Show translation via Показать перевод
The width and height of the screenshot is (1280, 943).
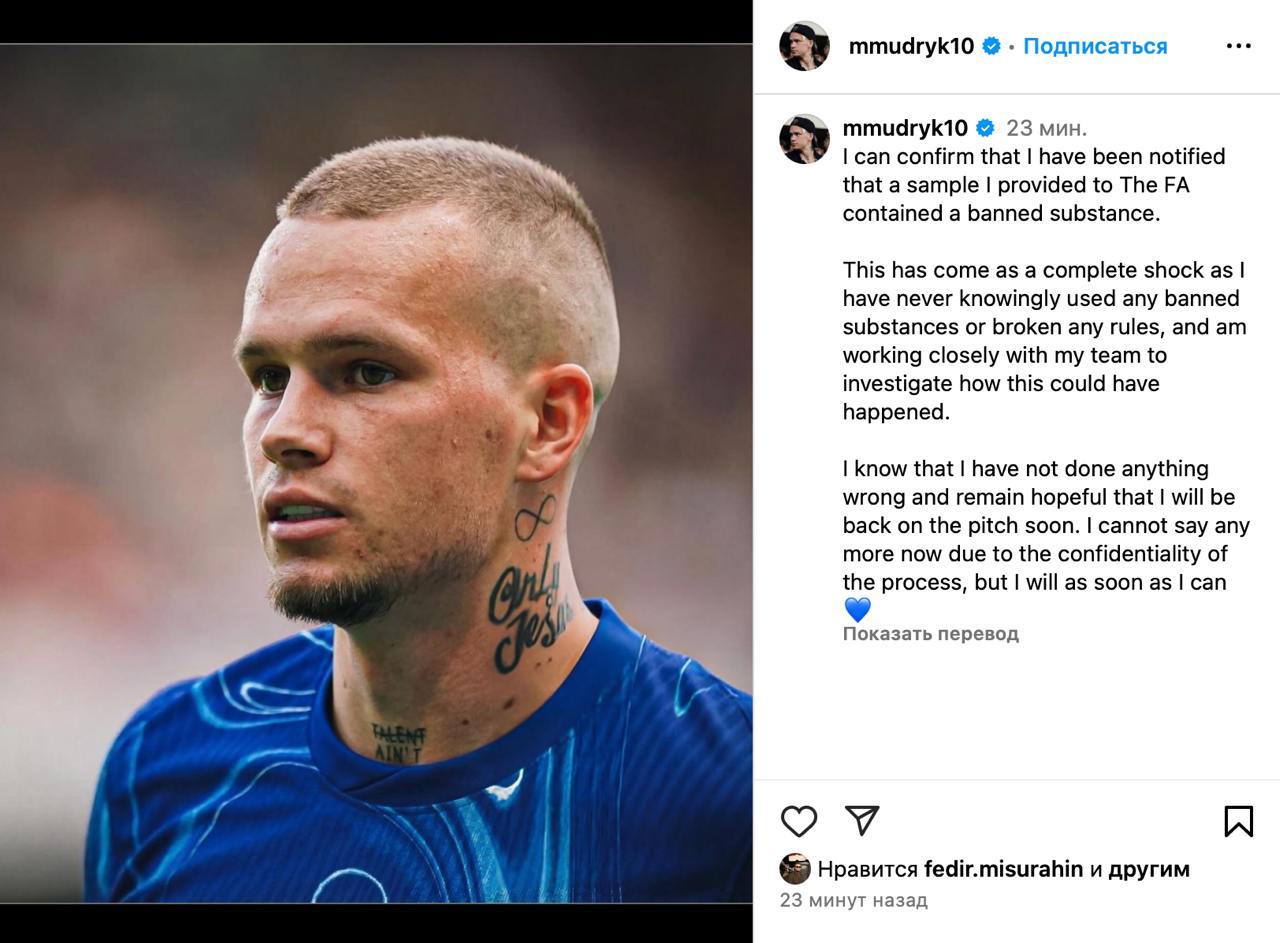pyautogui.click(x=930, y=634)
